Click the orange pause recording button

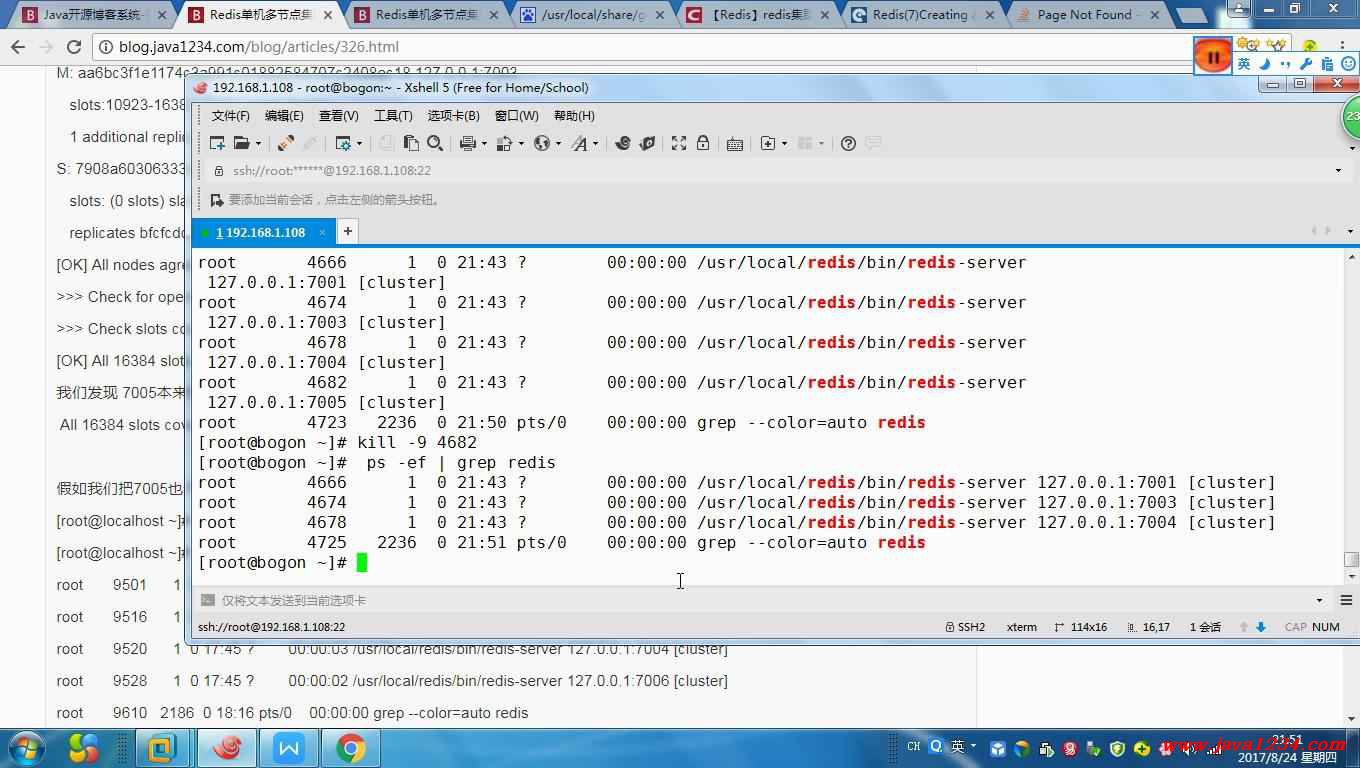pos(1213,57)
